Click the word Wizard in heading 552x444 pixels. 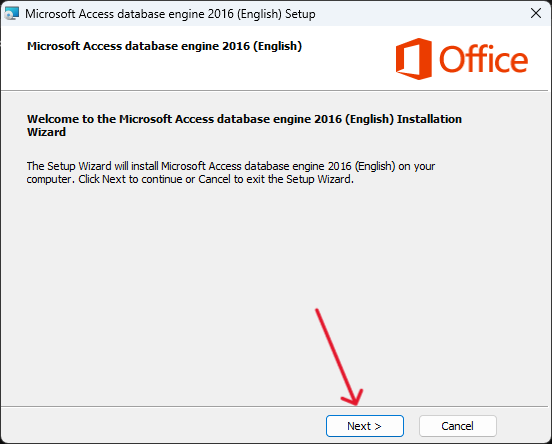(x=46, y=132)
